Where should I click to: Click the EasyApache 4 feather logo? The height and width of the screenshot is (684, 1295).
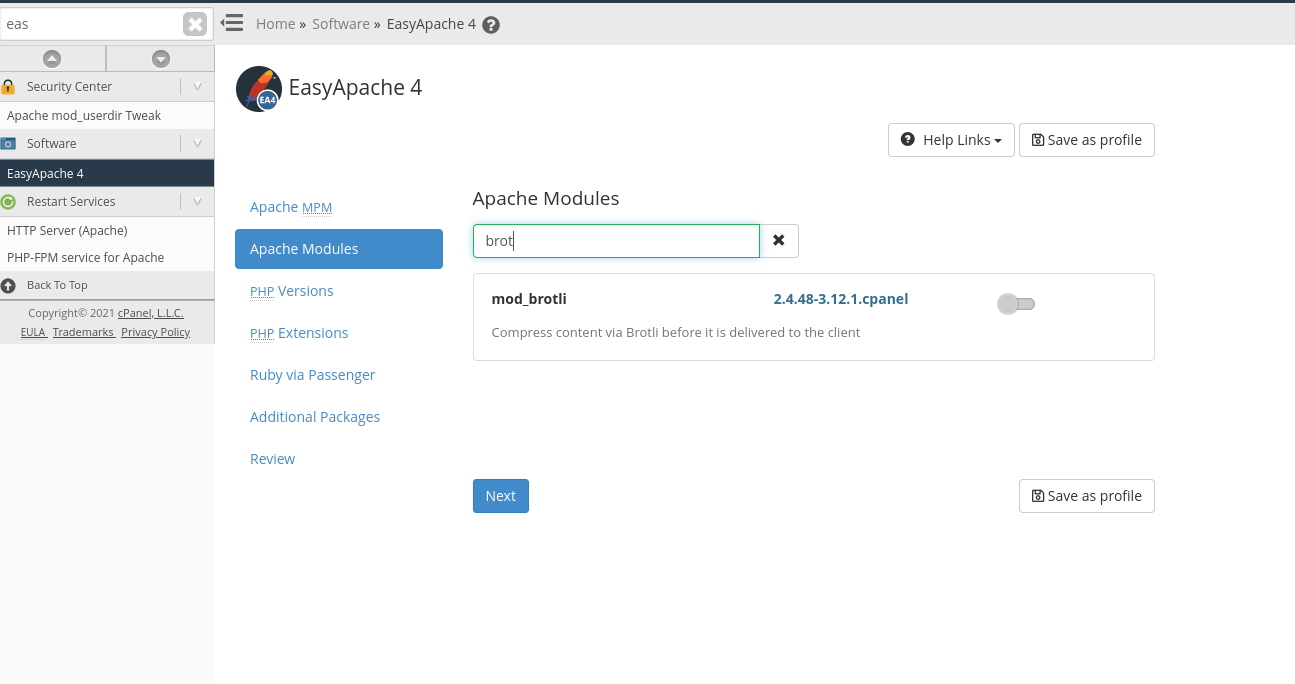tap(258, 88)
